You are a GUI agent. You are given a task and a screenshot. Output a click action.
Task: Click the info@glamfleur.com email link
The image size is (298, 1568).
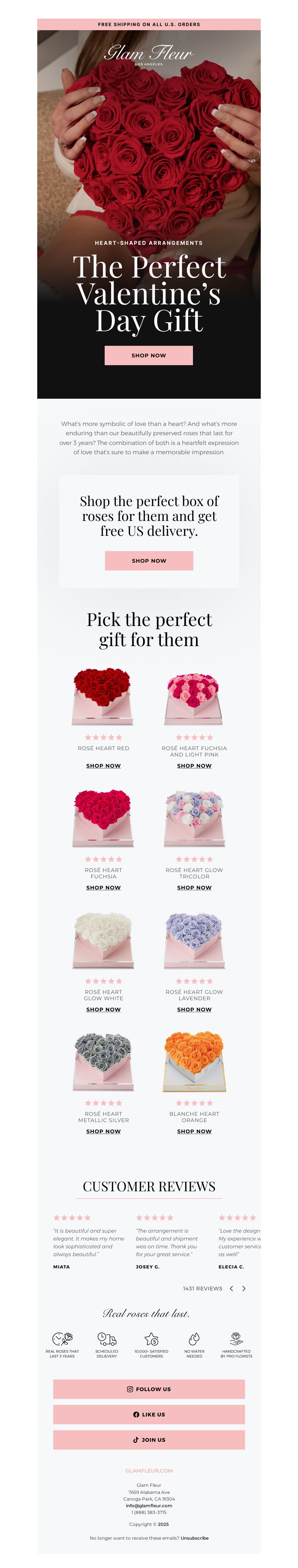[149, 1505]
